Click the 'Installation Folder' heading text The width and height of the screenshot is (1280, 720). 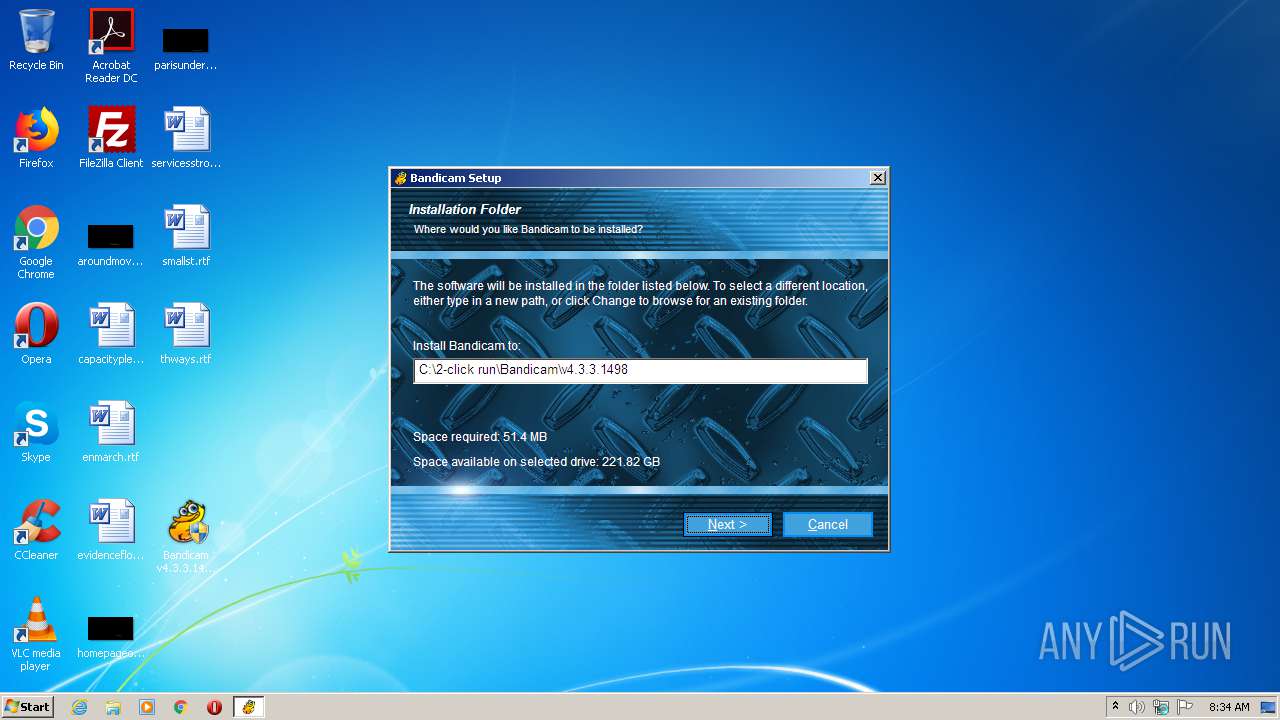[x=465, y=209]
